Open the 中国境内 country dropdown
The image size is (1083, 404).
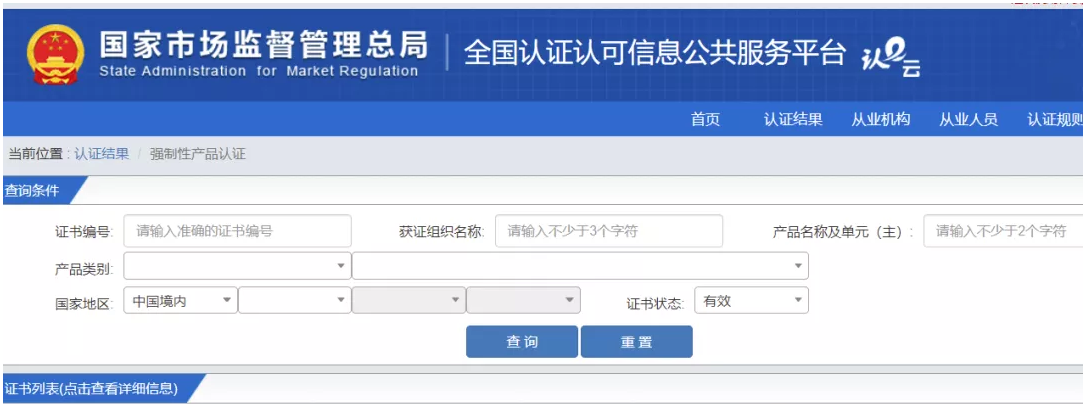pos(181,300)
